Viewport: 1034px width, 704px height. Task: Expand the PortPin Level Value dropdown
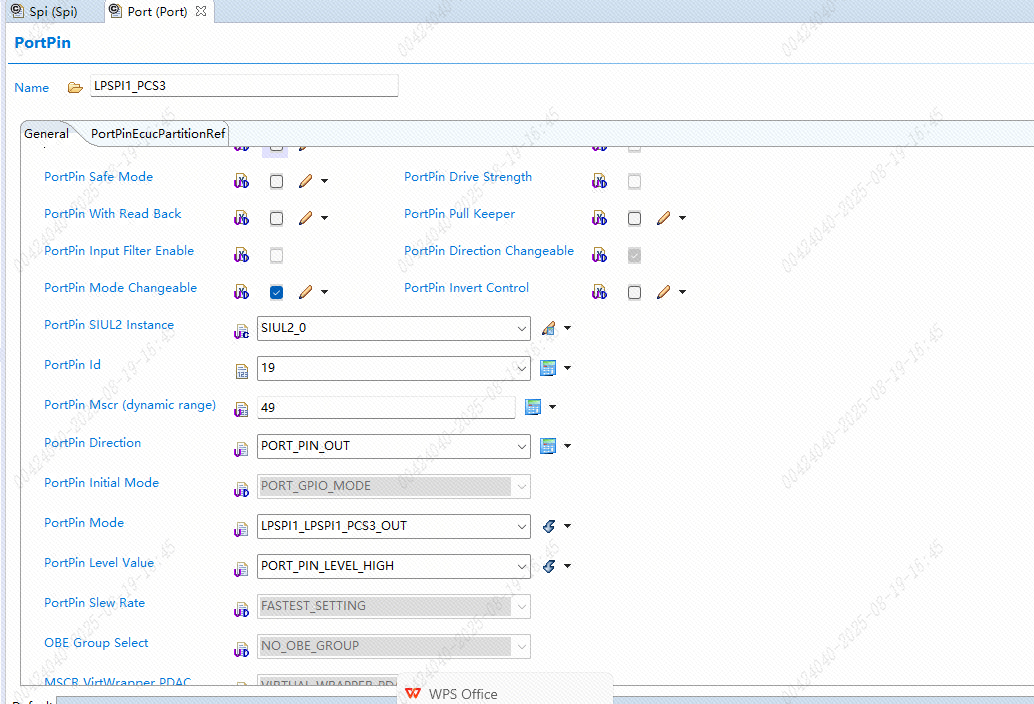[x=394, y=566]
